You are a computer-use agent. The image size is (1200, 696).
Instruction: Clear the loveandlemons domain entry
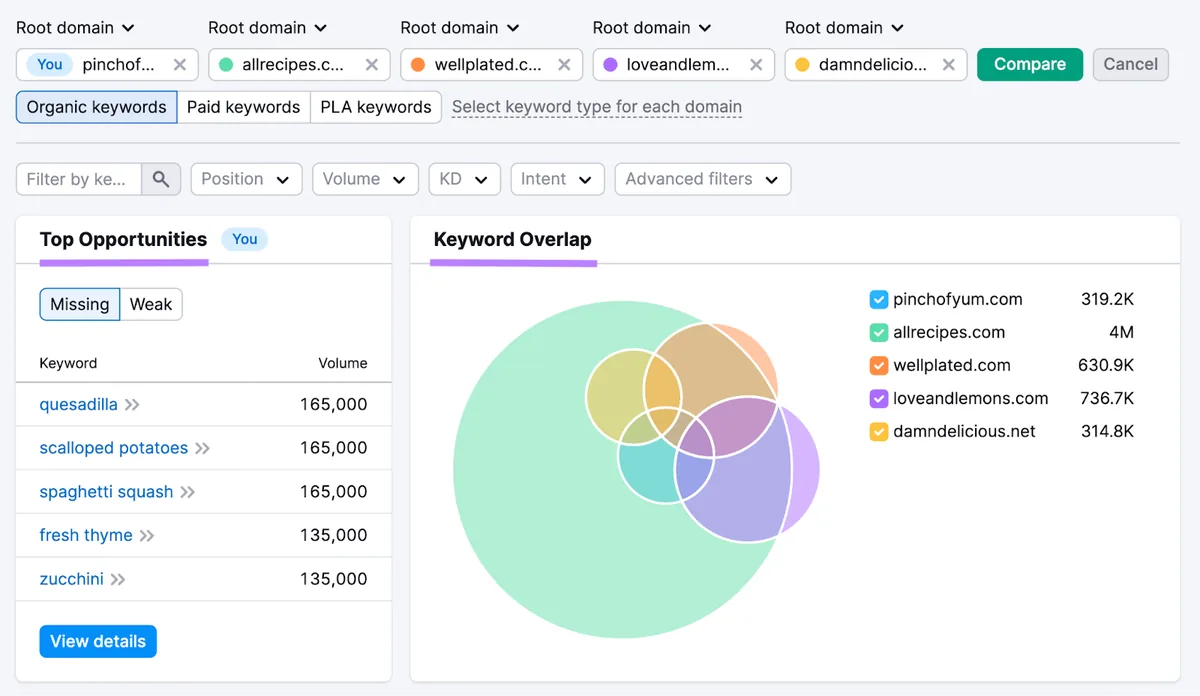coord(756,64)
